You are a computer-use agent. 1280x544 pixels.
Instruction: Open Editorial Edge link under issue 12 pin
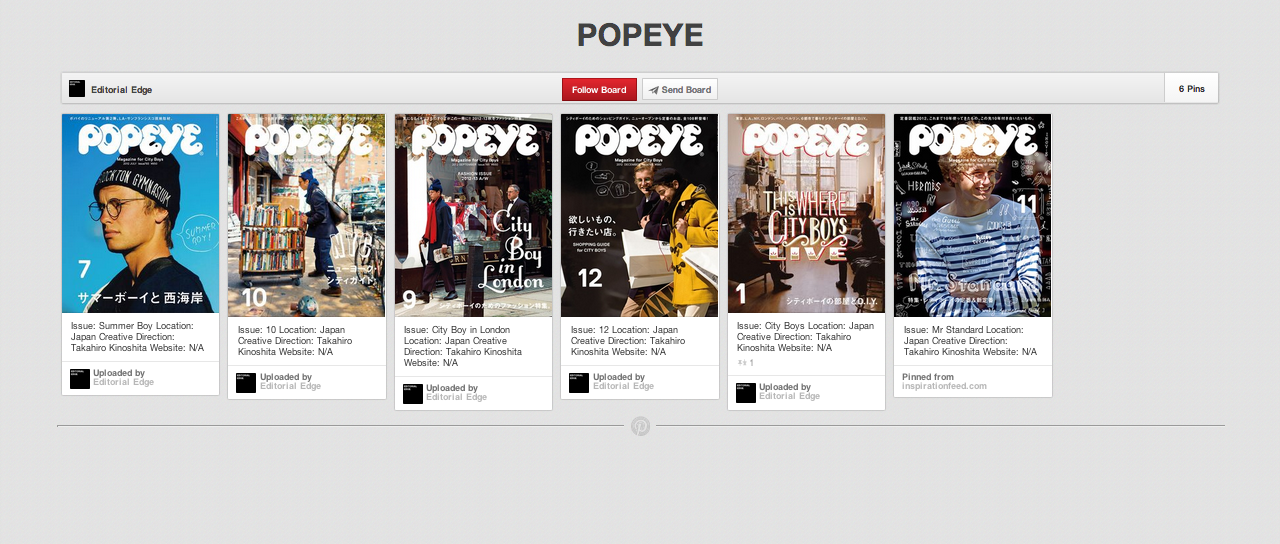coord(623,386)
